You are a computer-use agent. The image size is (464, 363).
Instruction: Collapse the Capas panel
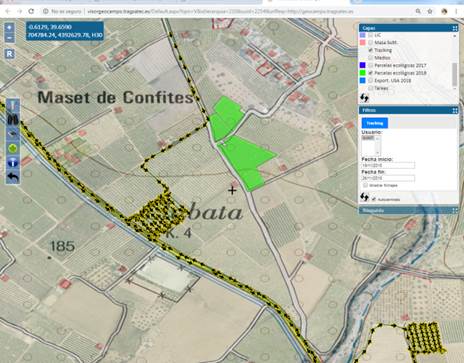tap(455, 28)
